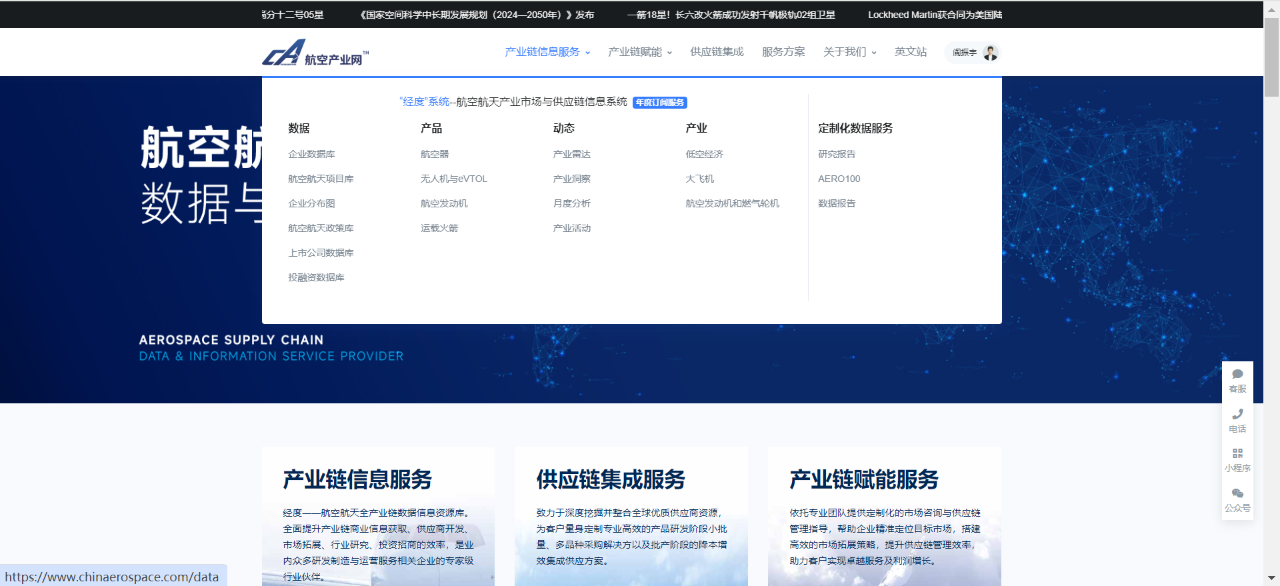Expand the 产业链赋能 dropdown menu
This screenshot has width=1280, height=586.
(640, 52)
